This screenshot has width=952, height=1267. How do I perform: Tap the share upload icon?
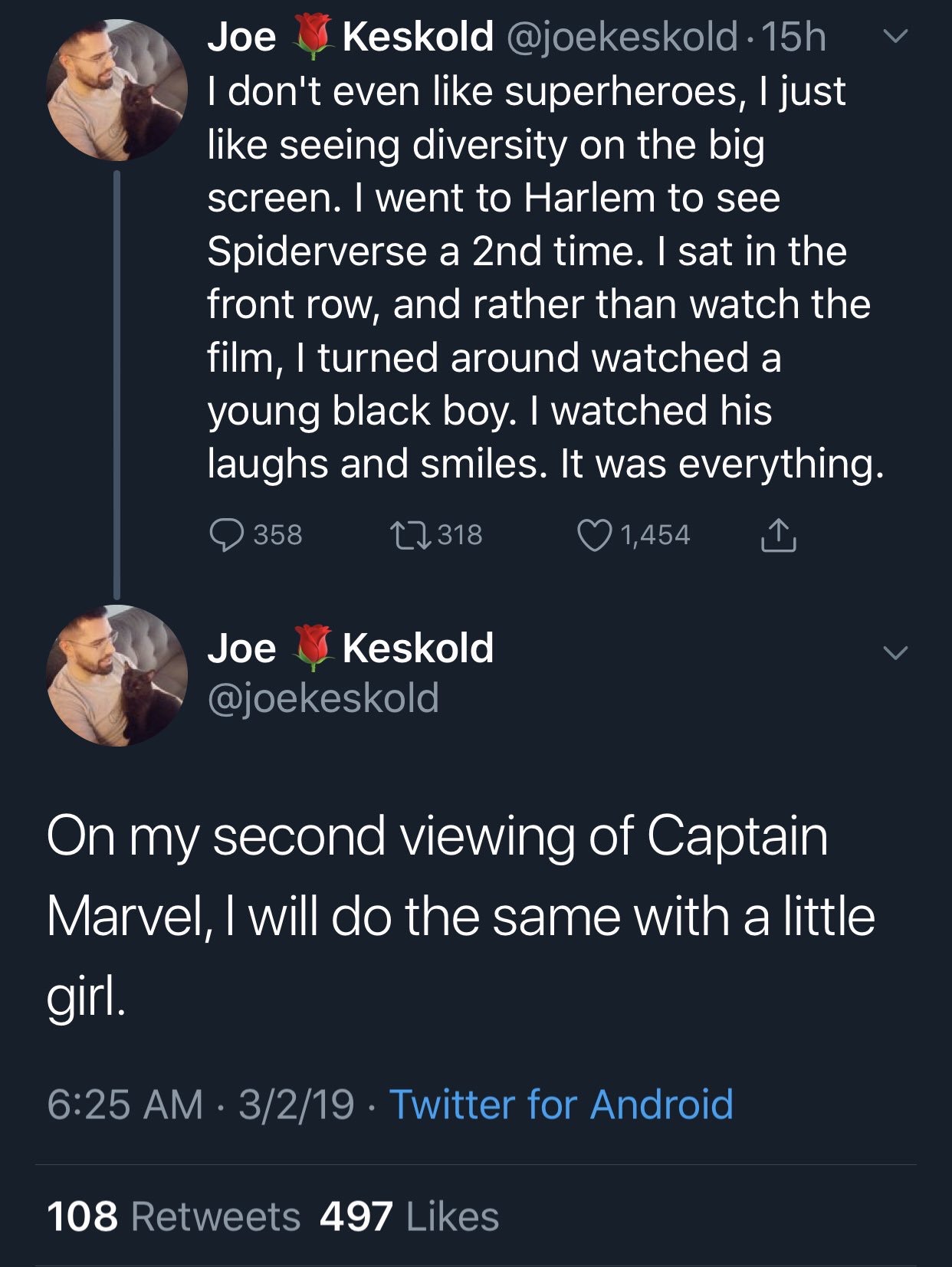click(778, 535)
